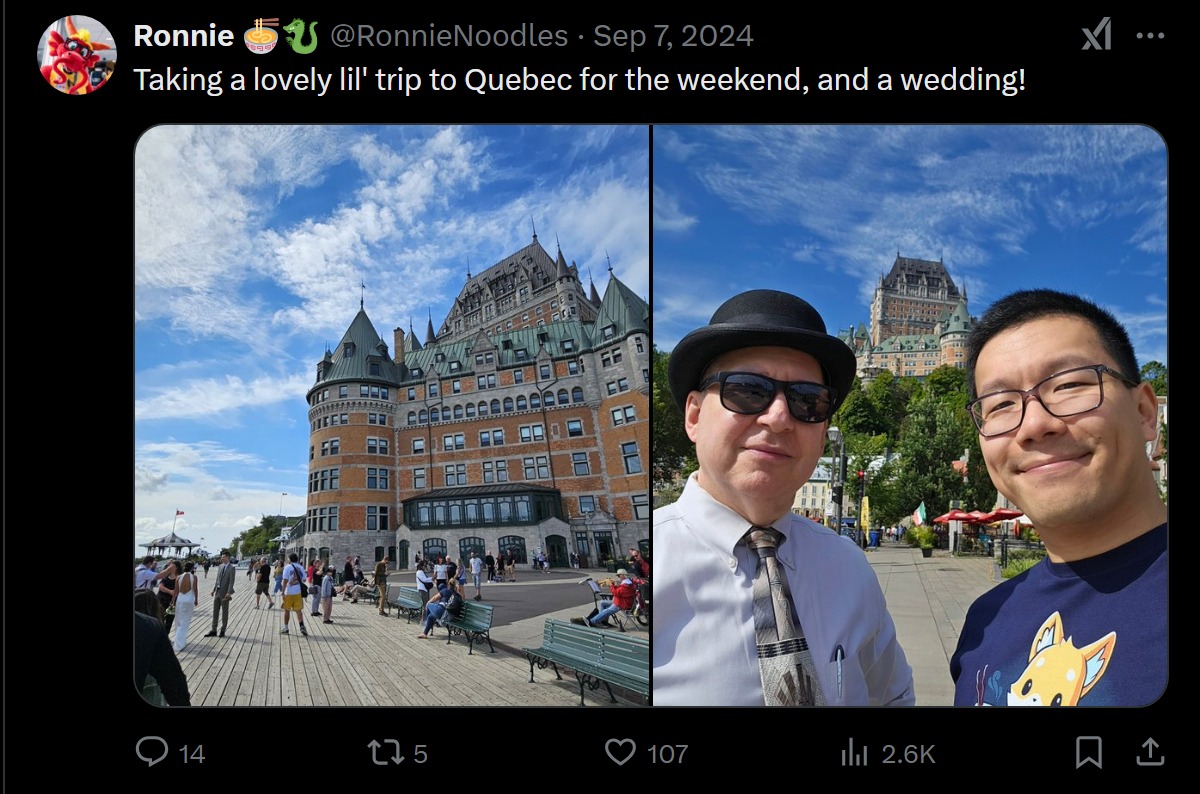Open the repost arrows menu
This screenshot has width=1200, height=794.
coord(383,752)
